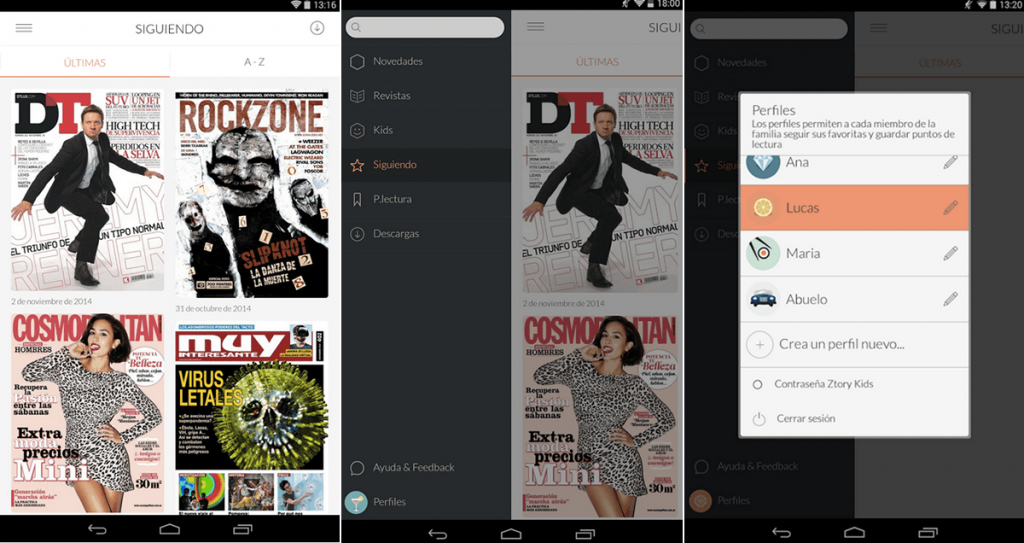
Task: Tap Android home button on left screen
Action: 170,529
